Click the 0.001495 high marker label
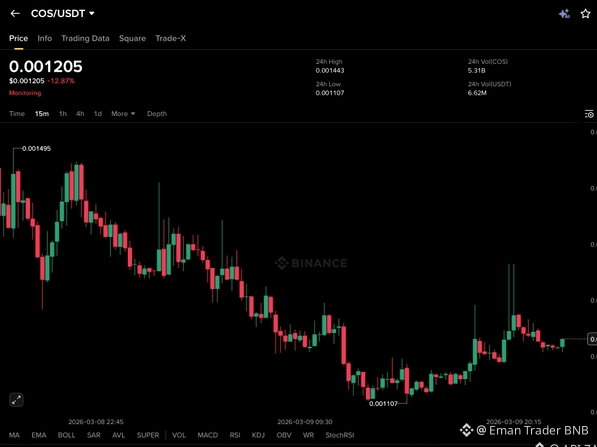 (x=36, y=148)
